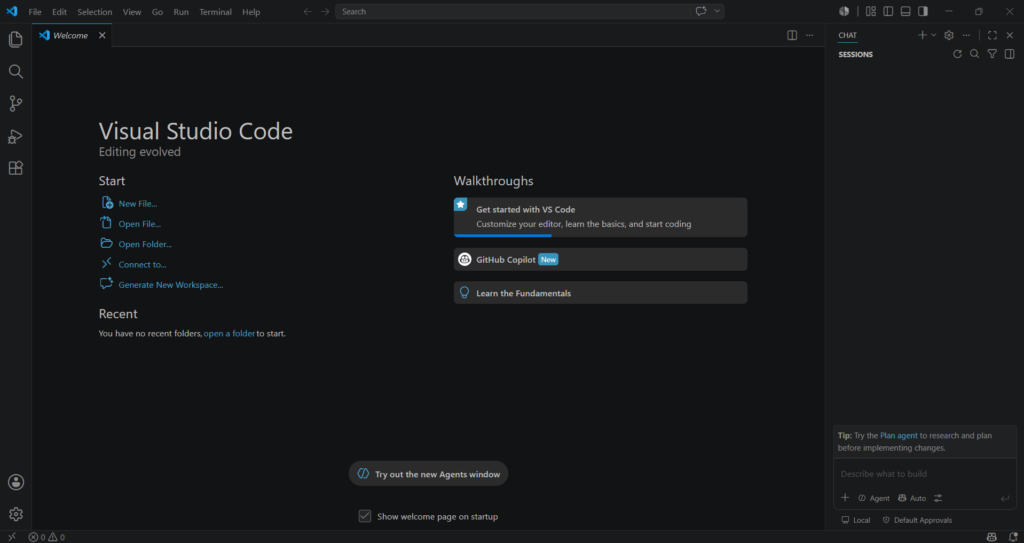Toggle the Primary Side Bar

coord(888,11)
